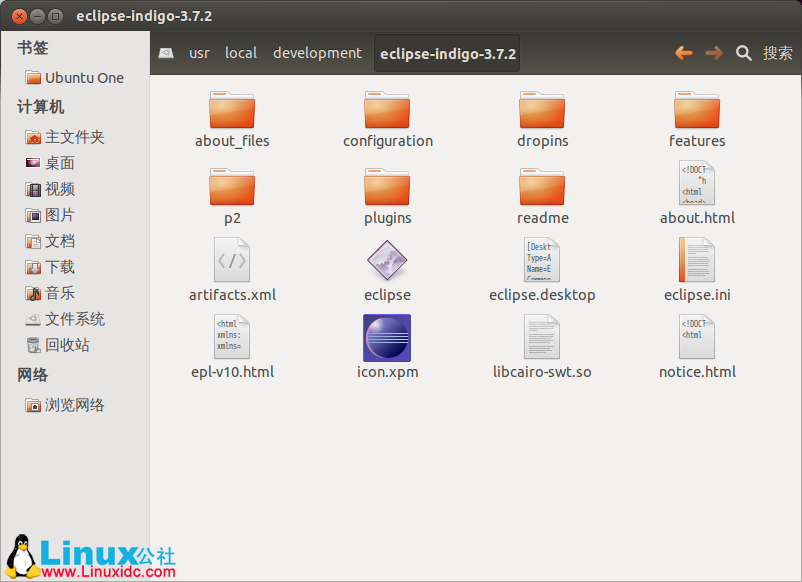
Task: Close the eclipse-indigo-3.7.2 window
Action: (19, 16)
